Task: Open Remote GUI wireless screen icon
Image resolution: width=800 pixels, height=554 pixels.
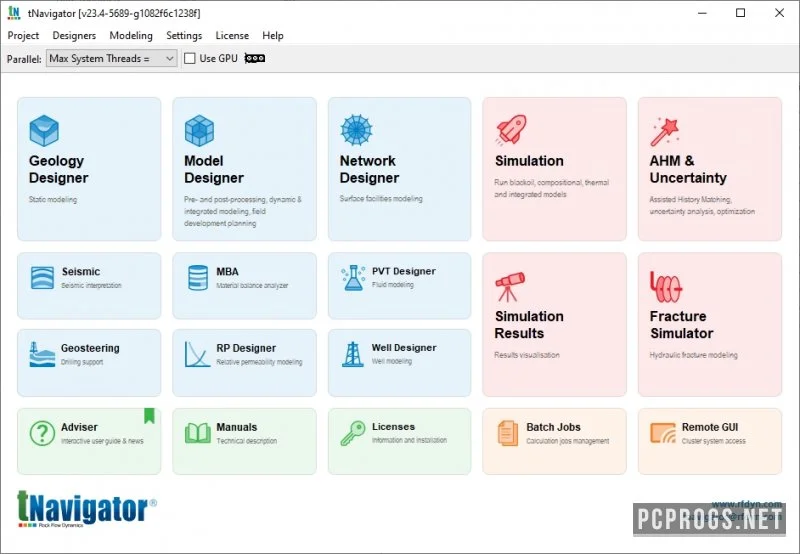Action: click(x=663, y=433)
